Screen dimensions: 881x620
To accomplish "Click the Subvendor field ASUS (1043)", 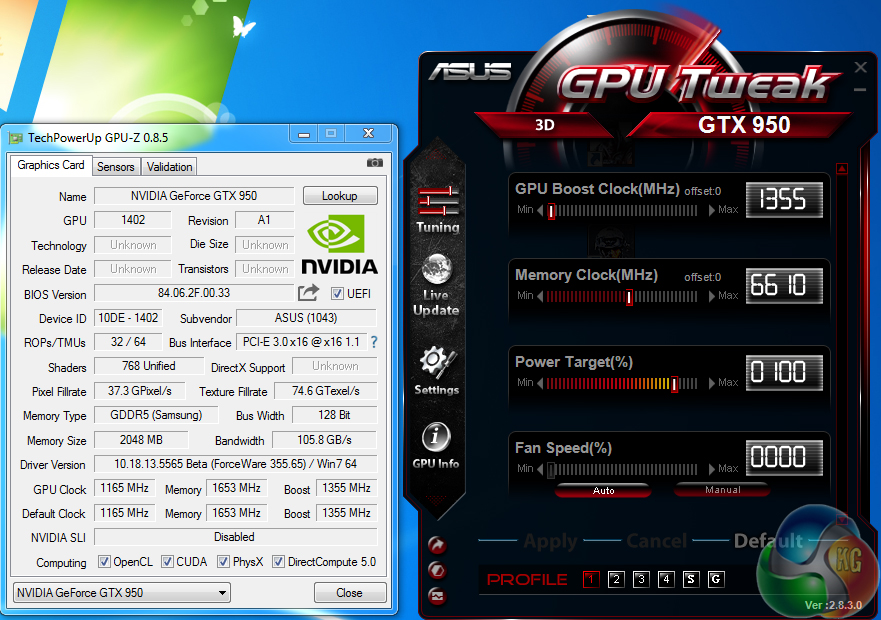I will coord(306,318).
